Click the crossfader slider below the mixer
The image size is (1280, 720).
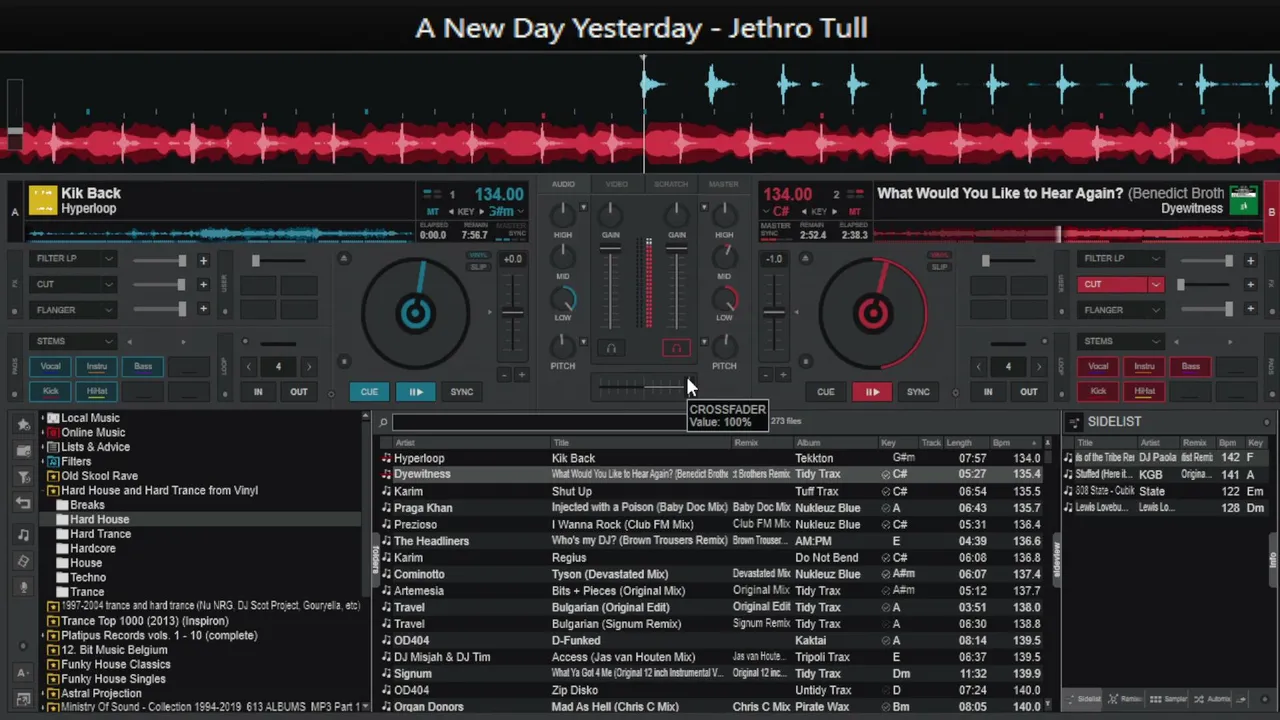pyautogui.click(x=643, y=386)
